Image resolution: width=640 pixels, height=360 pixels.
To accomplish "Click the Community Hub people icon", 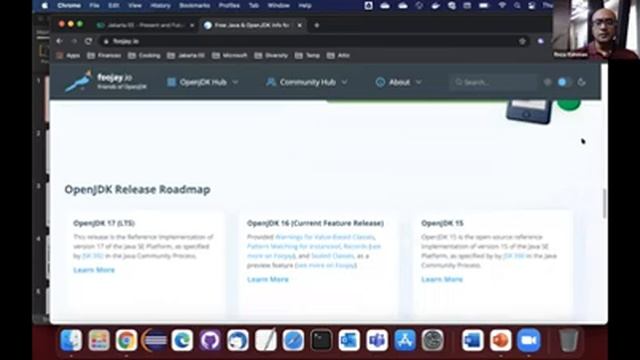I will 271,82.
